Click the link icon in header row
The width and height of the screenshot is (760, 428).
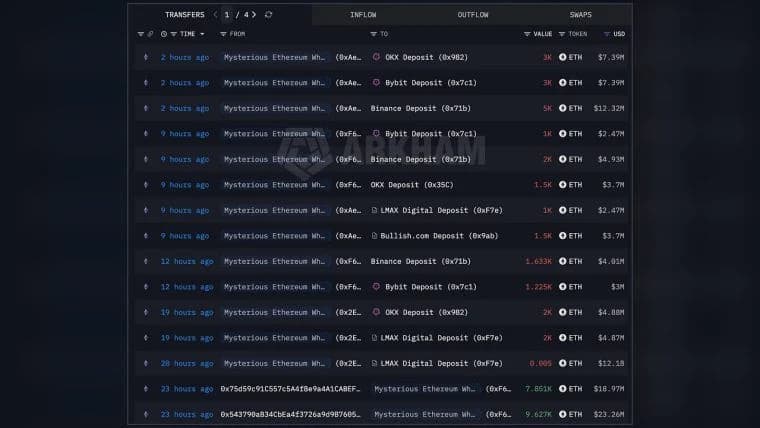(150, 34)
